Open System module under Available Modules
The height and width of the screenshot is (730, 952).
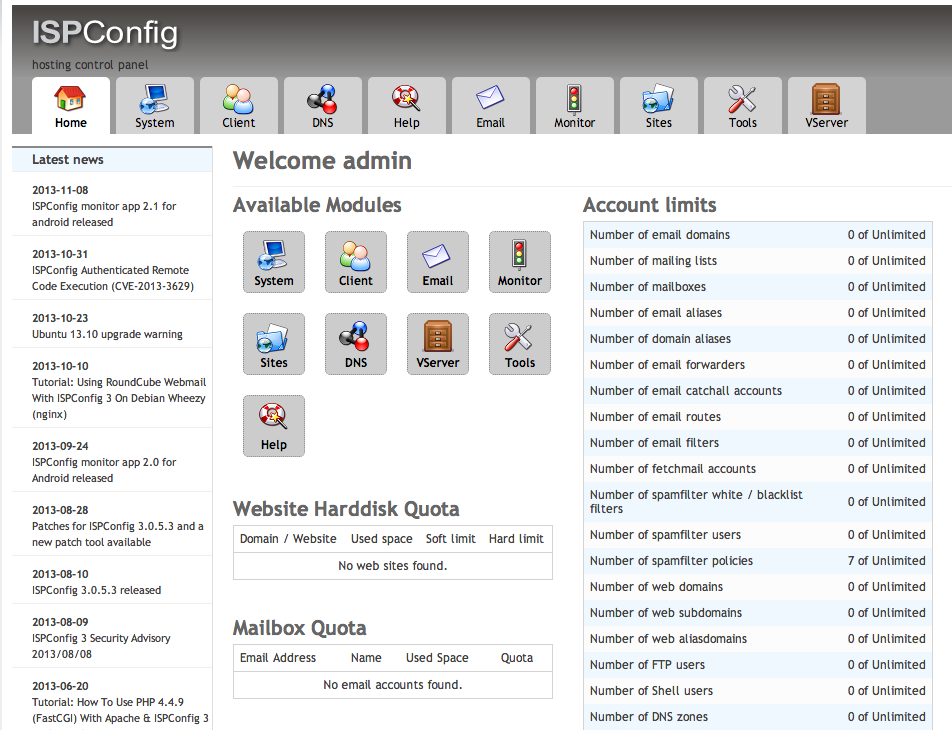[x=274, y=262]
